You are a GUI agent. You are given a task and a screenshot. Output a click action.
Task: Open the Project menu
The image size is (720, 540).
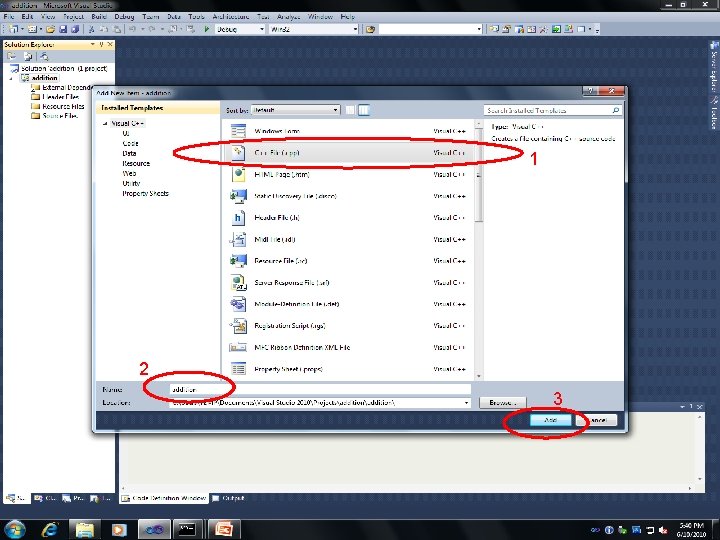coord(73,17)
